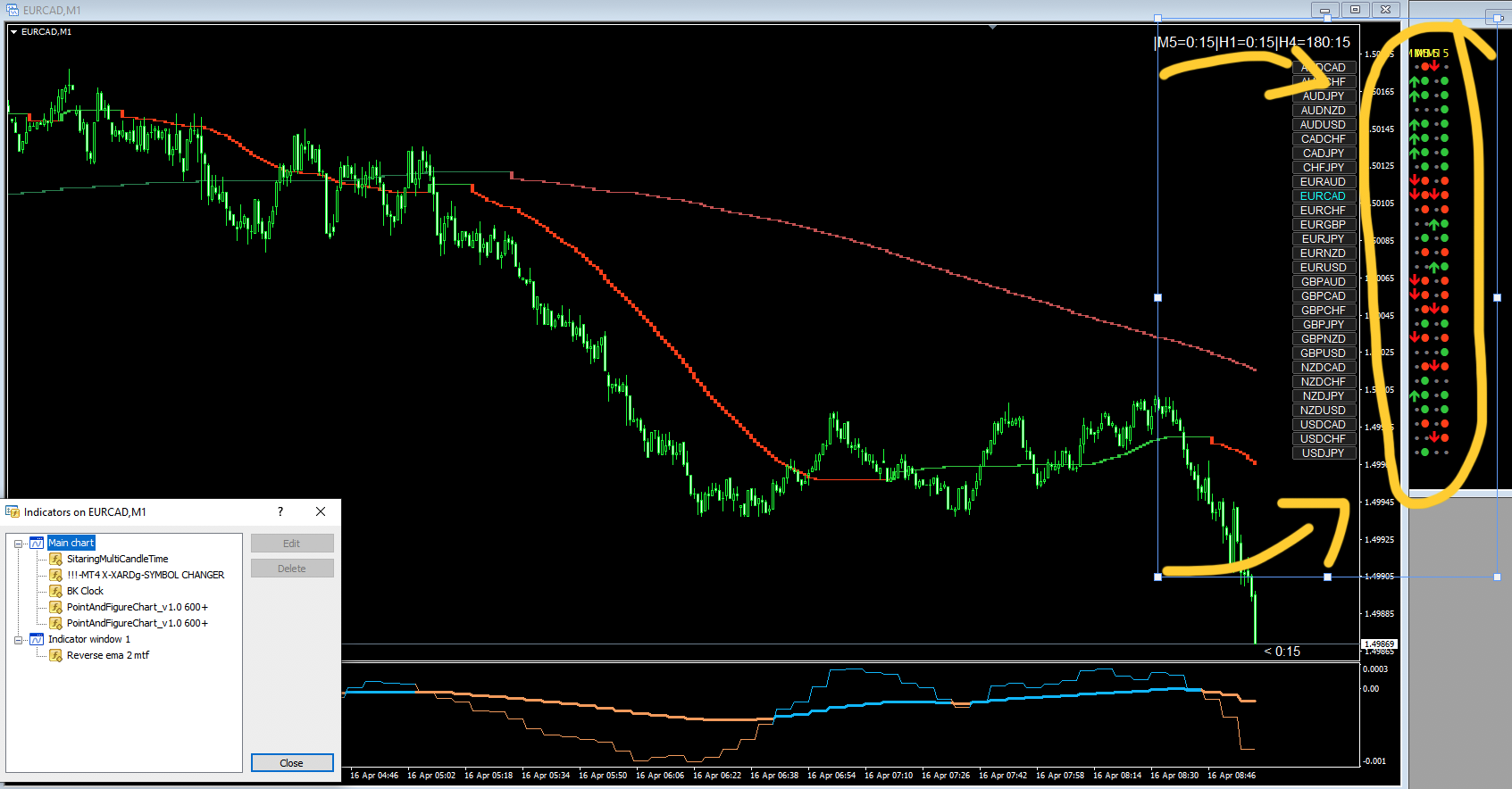Switch chart to USDJPY symbol

pos(1324,453)
